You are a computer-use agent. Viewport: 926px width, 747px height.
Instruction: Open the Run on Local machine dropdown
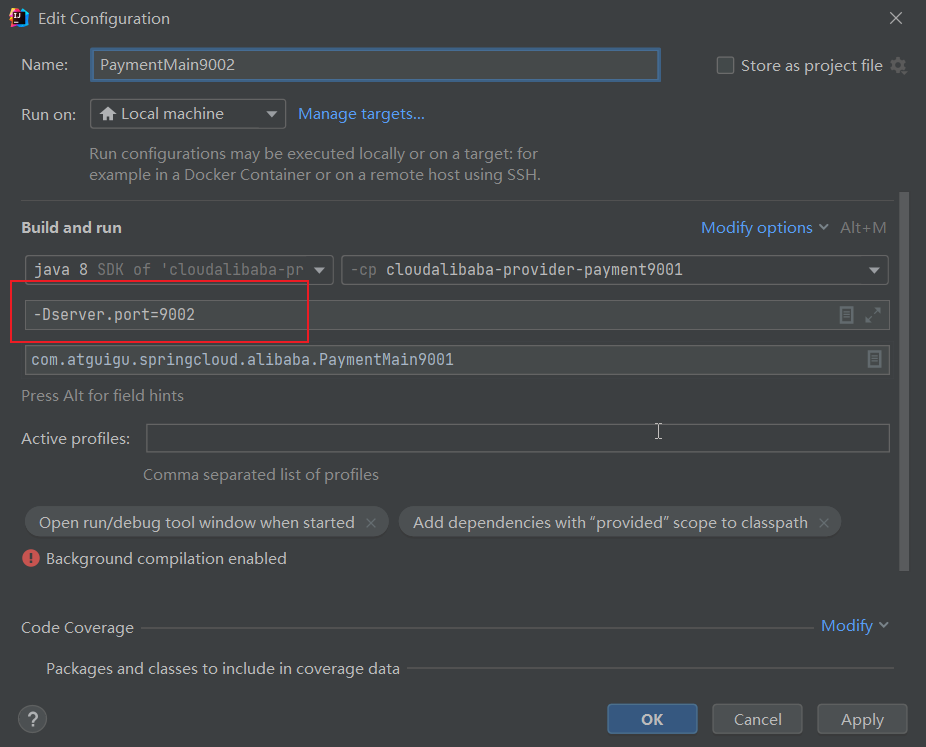coord(187,114)
